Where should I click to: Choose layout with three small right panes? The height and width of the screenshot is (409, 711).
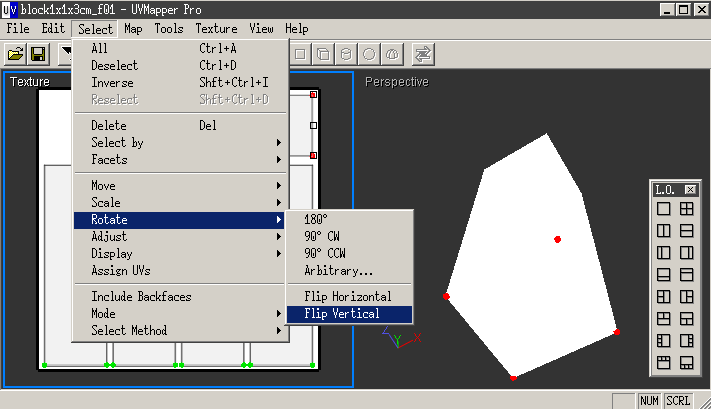(687, 341)
